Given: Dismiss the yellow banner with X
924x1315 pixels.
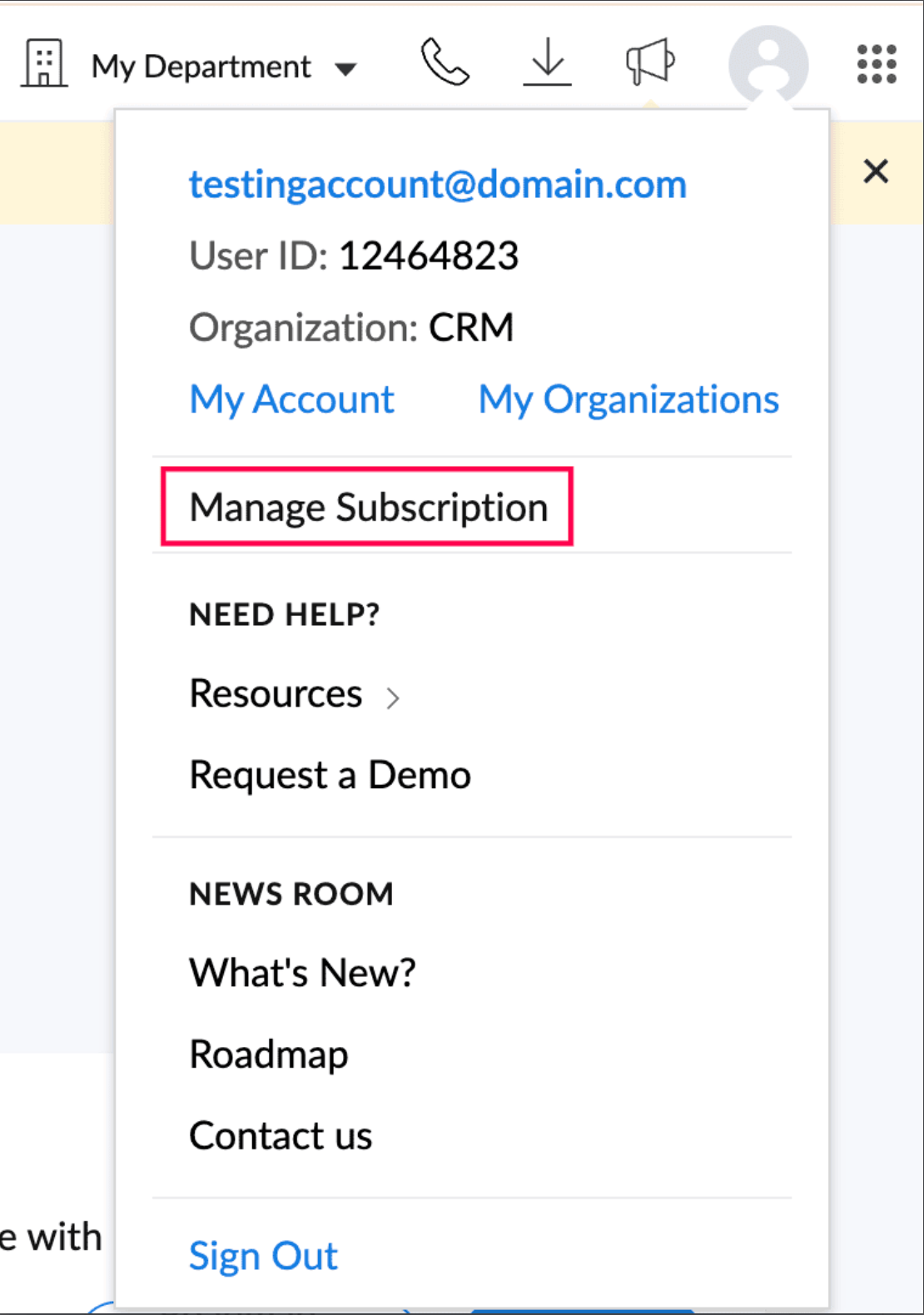Looking at the screenshot, I should coord(876,171).
